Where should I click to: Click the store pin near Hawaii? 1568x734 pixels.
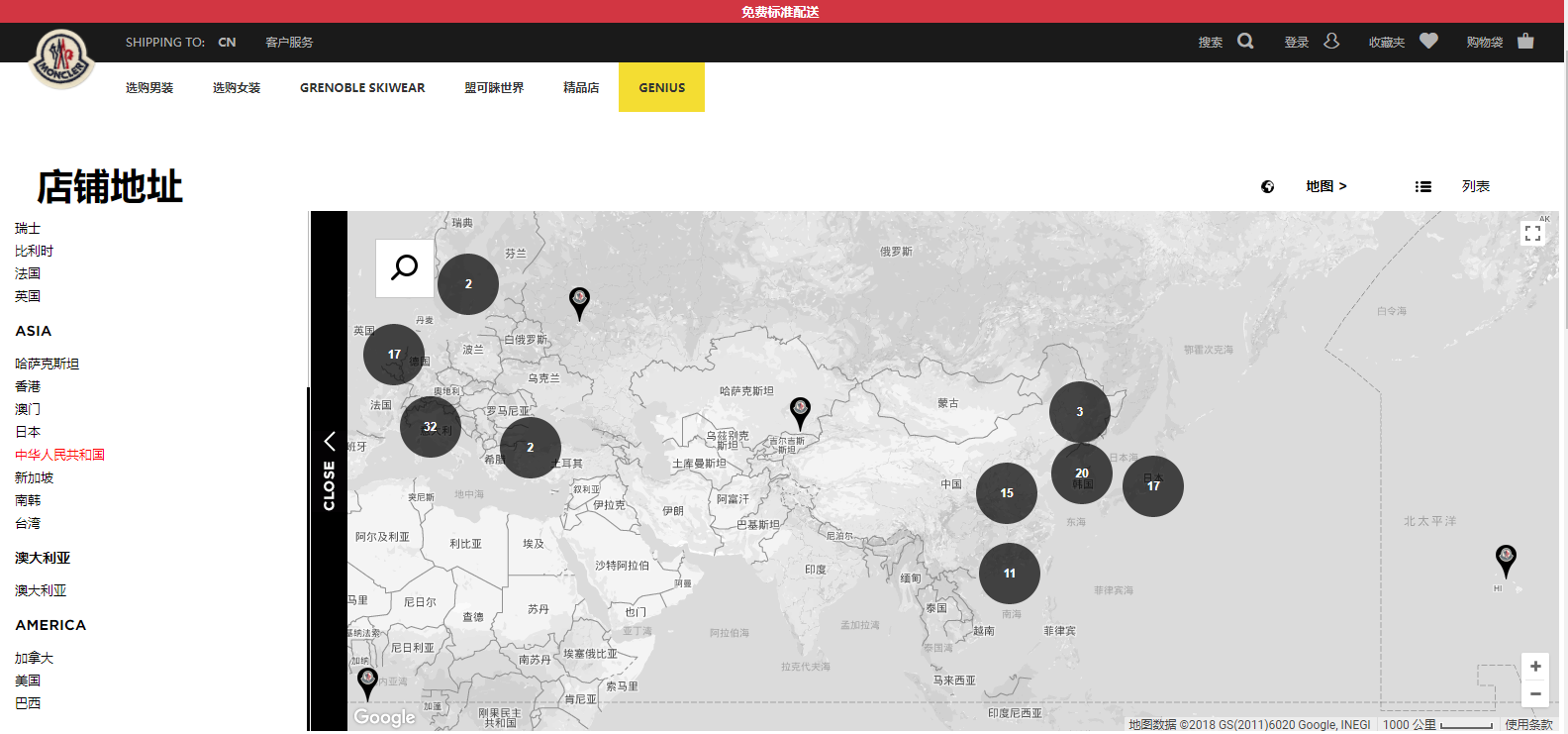pyautogui.click(x=1505, y=559)
